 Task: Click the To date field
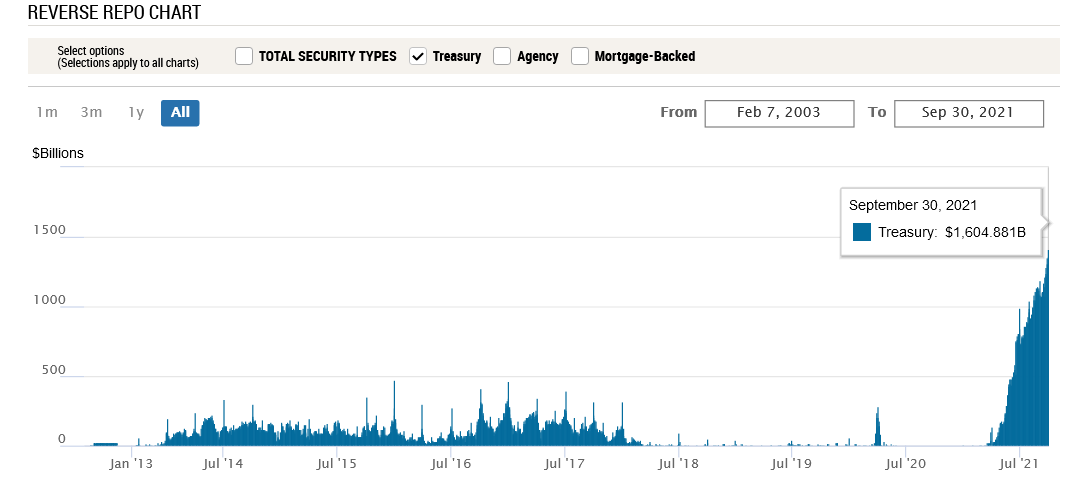pos(968,113)
